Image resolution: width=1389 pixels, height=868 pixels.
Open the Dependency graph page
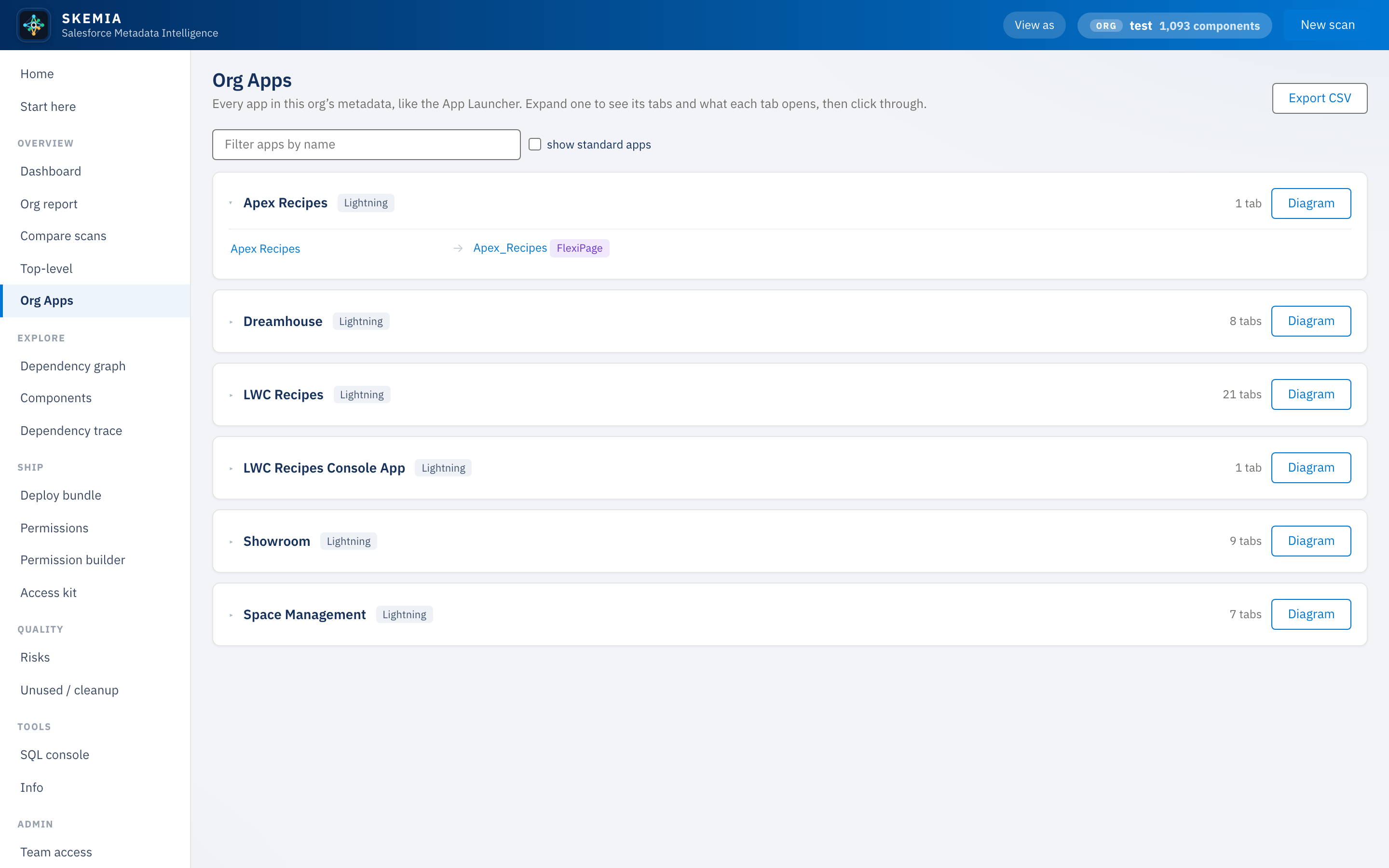(x=95, y=366)
